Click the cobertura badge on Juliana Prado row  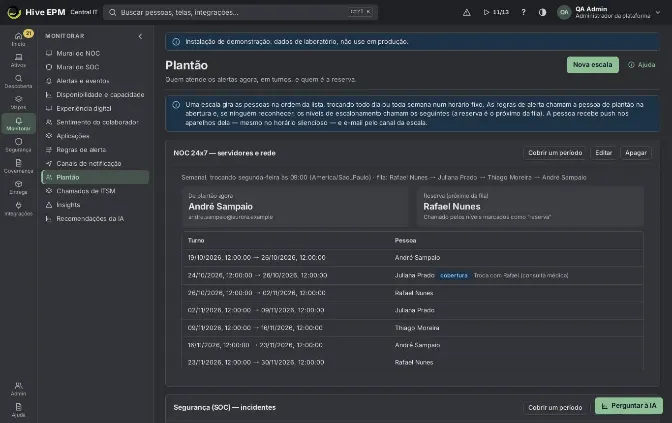[453, 276]
